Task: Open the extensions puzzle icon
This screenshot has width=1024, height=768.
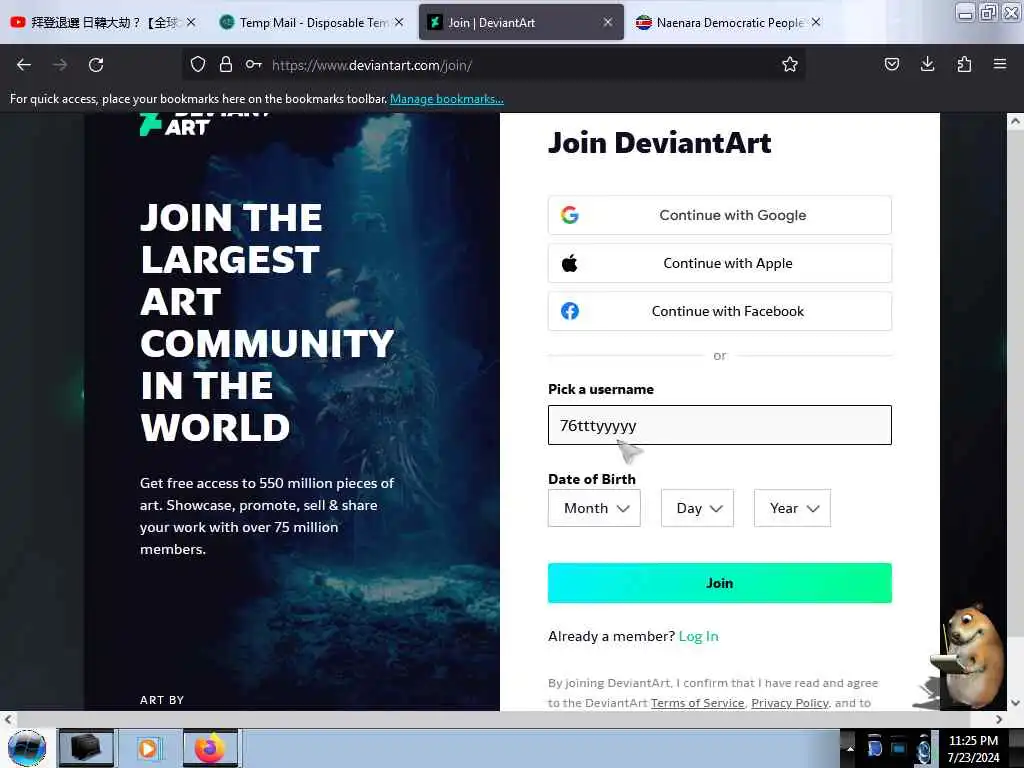Action: point(964,64)
